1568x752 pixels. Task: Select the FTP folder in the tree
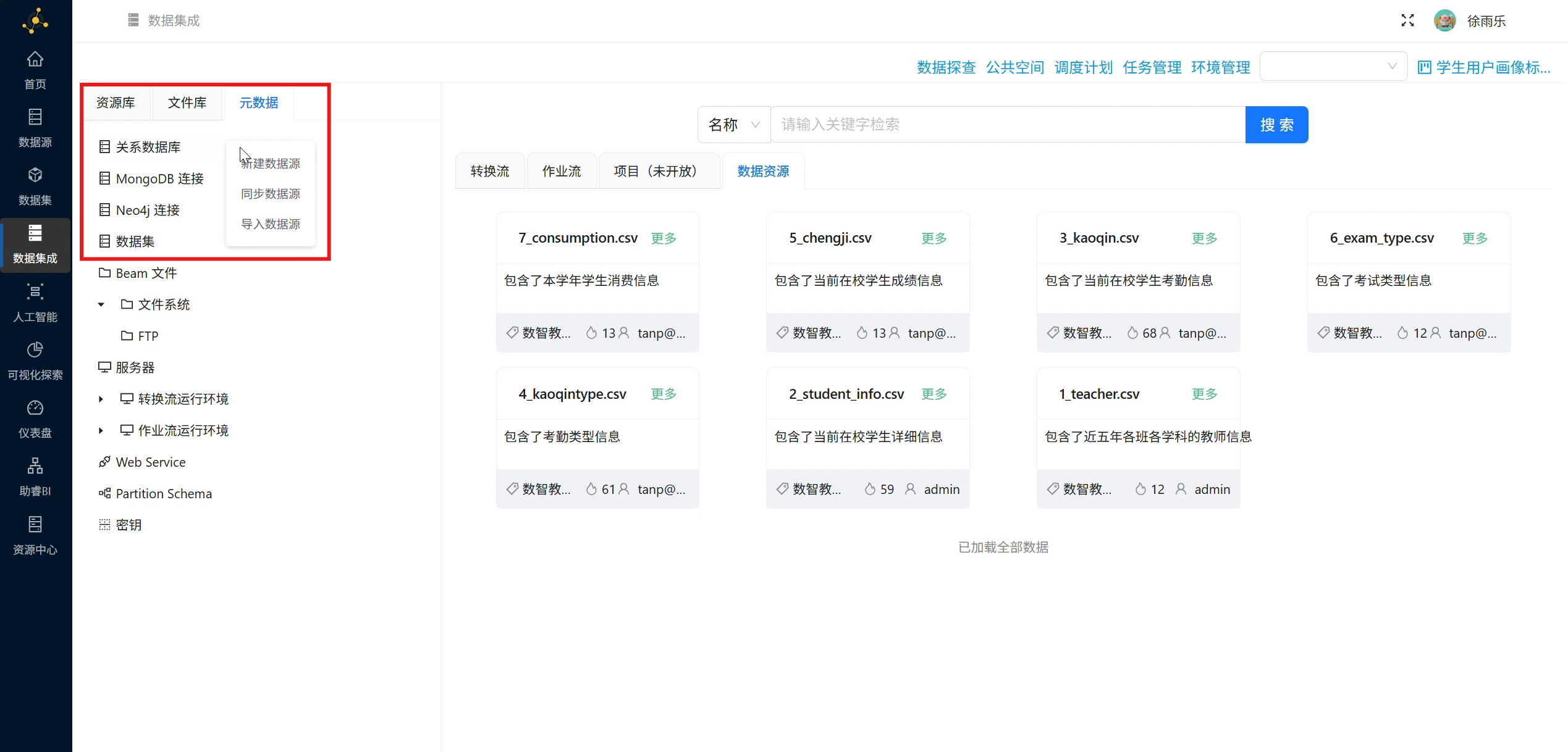[148, 336]
